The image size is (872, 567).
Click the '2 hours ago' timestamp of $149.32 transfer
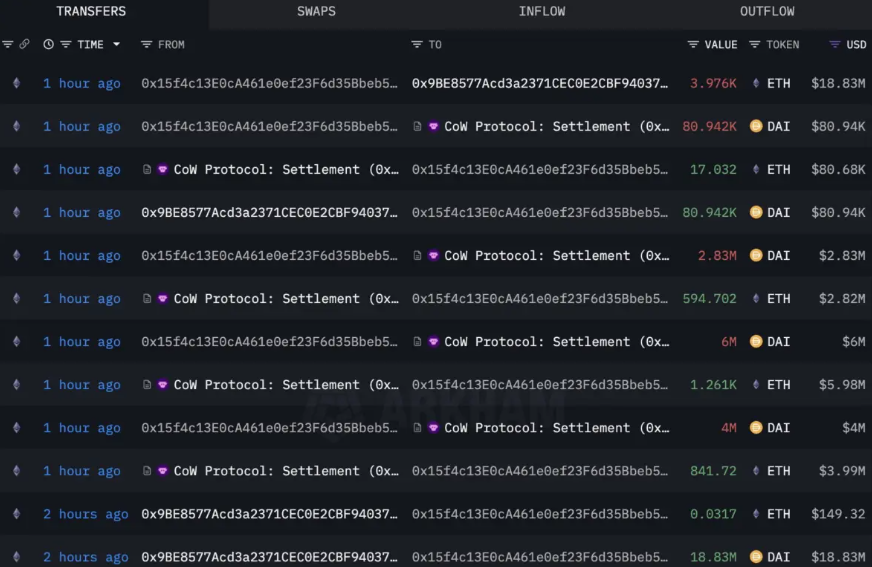(x=85, y=514)
